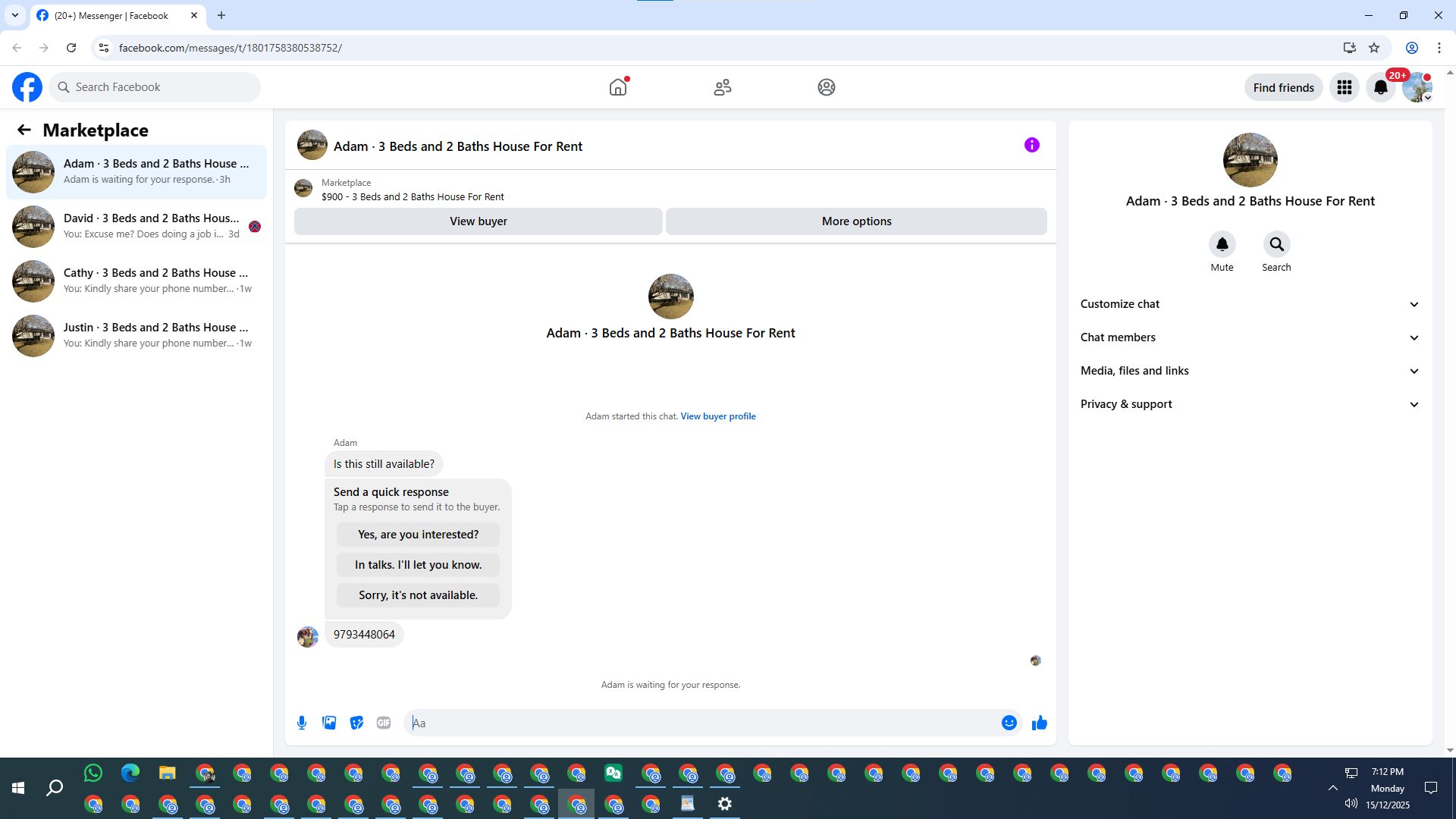The height and width of the screenshot is (819, 1456).
Task: Open the Justin conversation in the list
Action: coord(136,336)
